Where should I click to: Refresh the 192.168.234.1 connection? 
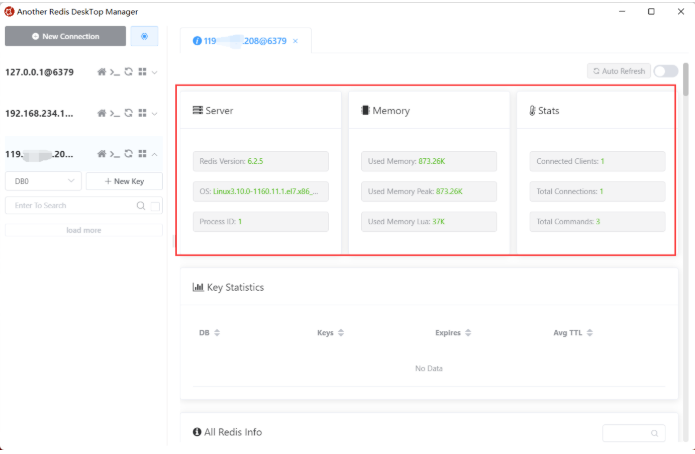[x=129, y=113]
